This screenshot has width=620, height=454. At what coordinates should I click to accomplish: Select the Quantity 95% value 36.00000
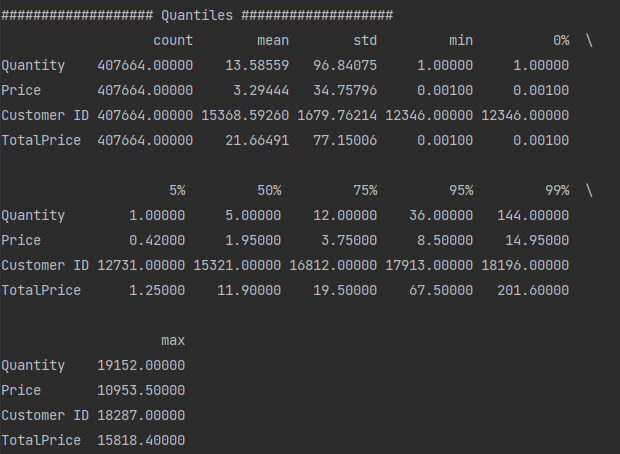point(441,215)
